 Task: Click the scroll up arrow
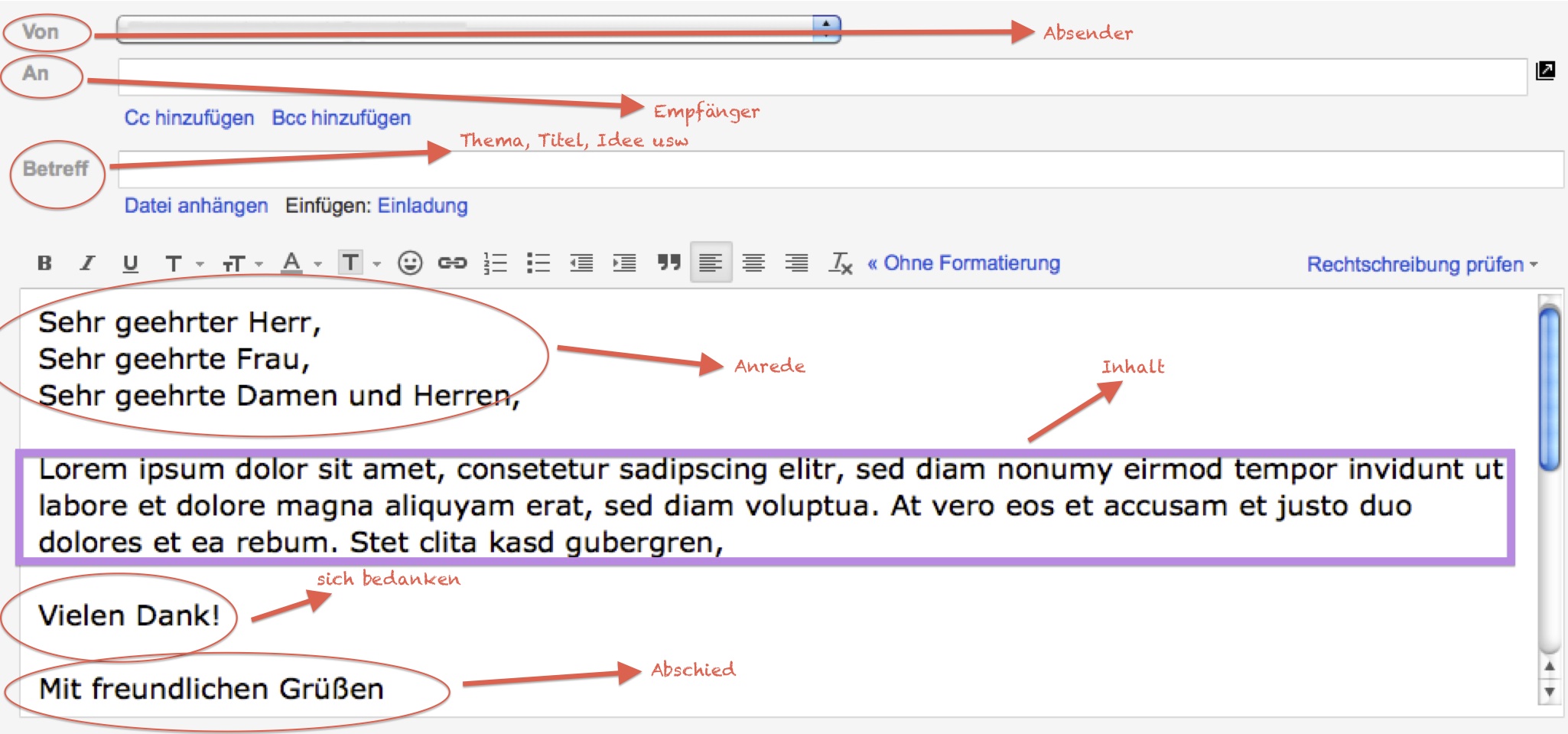1549,666
